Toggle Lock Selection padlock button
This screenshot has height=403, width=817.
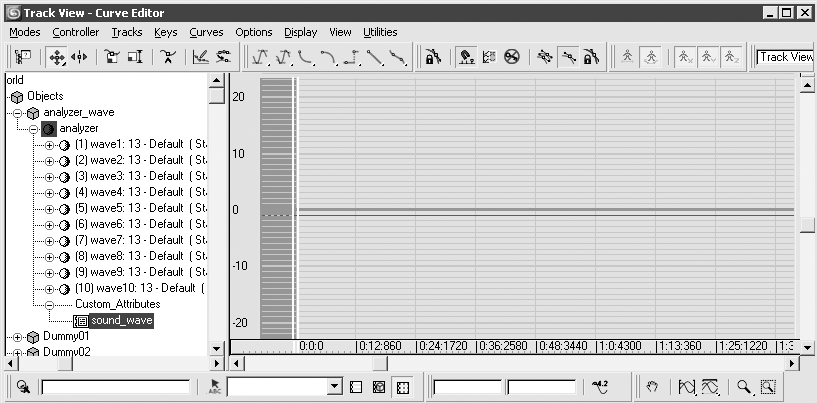point(433,57)
